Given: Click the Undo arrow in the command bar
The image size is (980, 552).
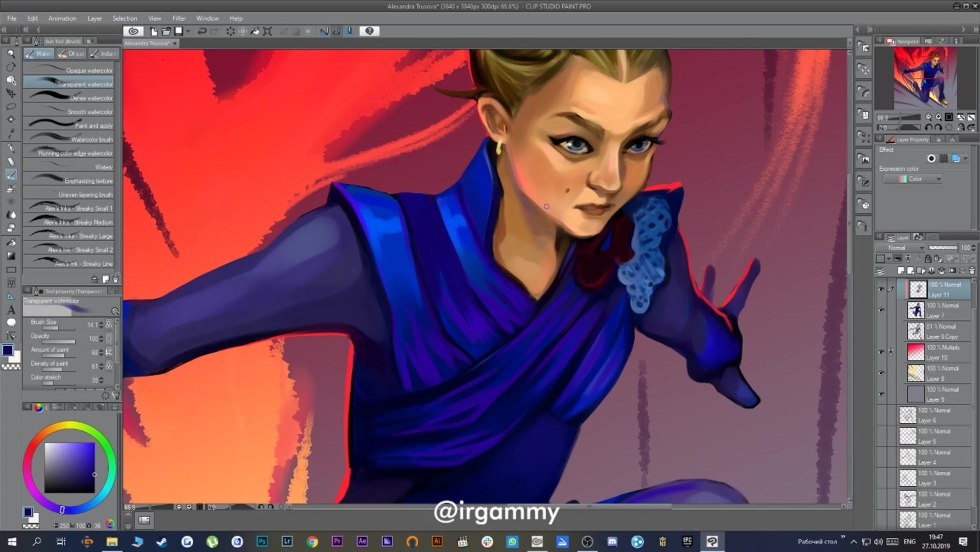Looking at the screenshot, I should [202, 31].
